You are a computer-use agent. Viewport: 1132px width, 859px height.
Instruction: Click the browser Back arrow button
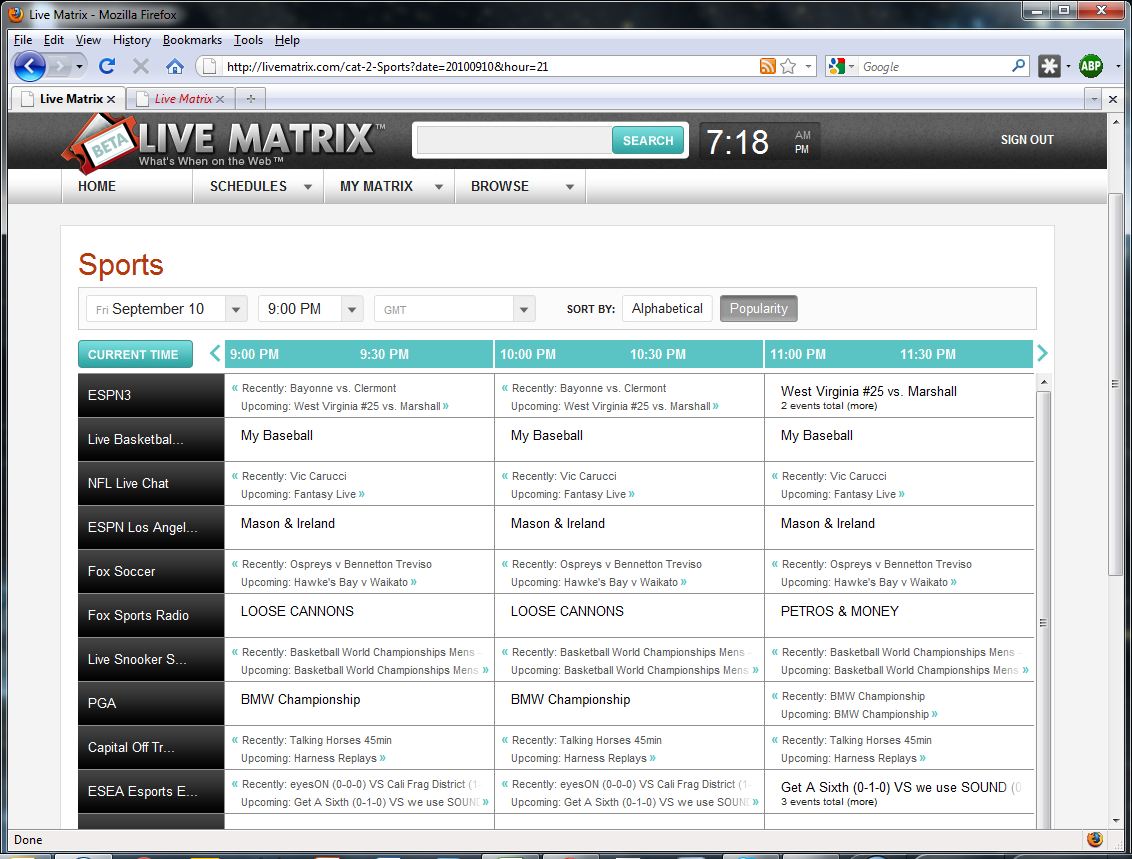point(29,66)
